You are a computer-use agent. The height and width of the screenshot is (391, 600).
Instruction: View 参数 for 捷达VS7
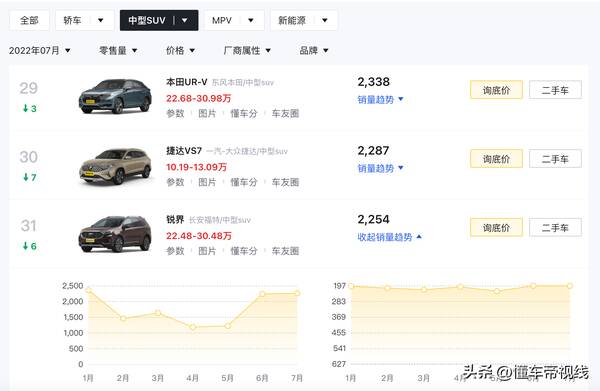click(175, 182)
